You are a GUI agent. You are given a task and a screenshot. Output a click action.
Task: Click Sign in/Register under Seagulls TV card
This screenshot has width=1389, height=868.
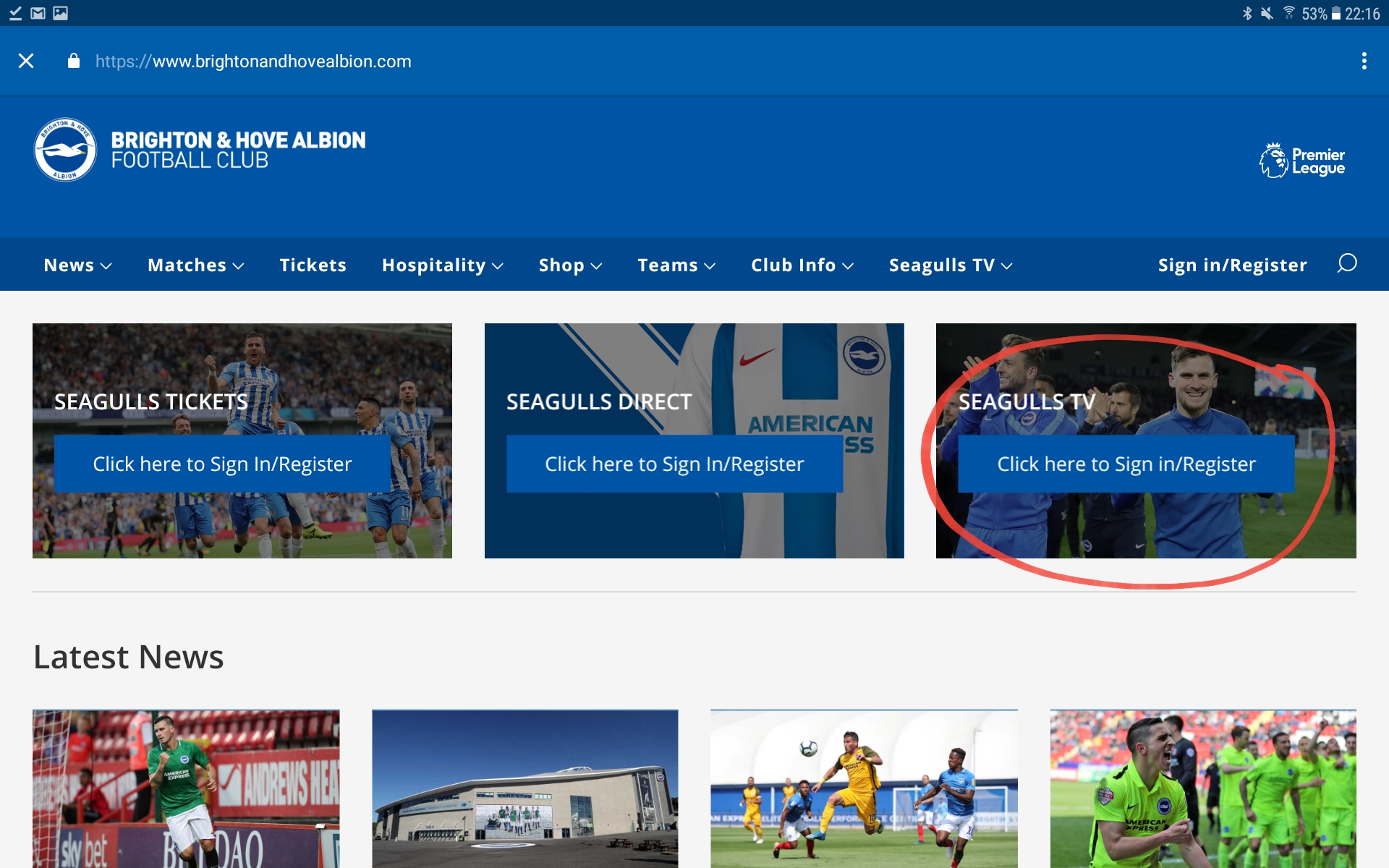(1126, 464)
